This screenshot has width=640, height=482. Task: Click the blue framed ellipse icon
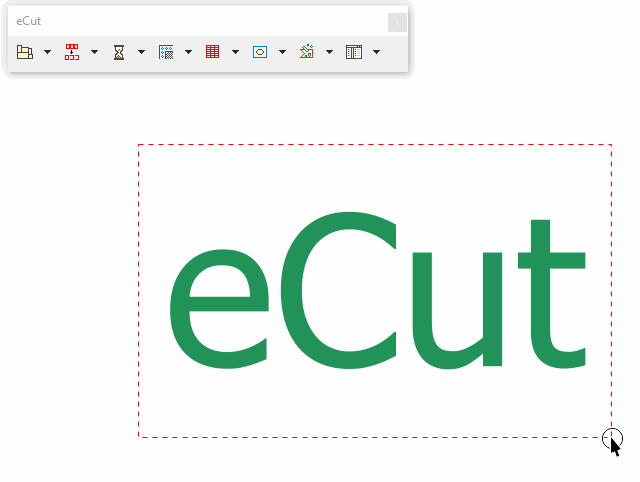pos(260,52)
